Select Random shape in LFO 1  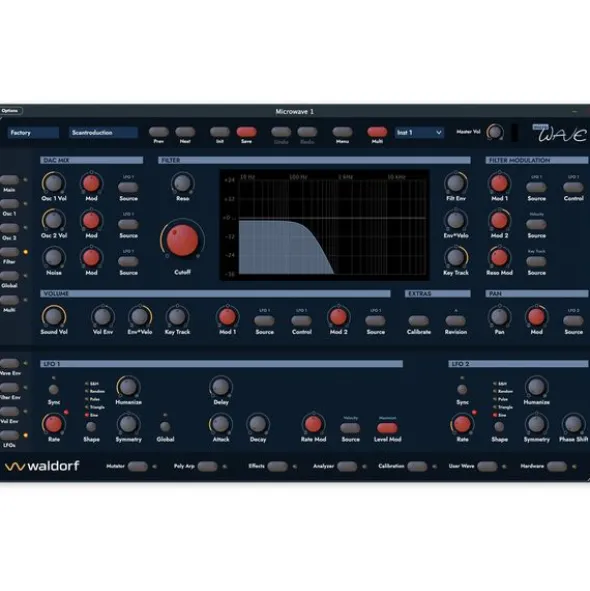coord(95,391)
